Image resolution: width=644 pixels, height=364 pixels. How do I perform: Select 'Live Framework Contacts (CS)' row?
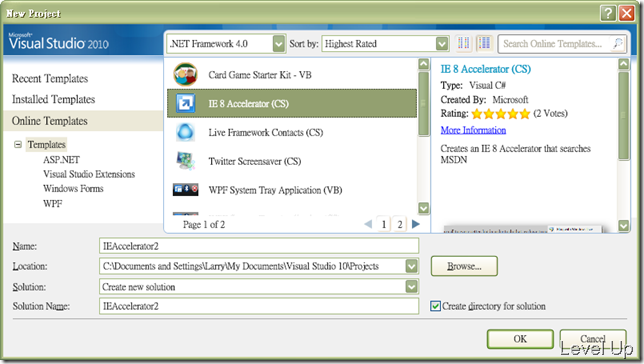pos(292,132)
